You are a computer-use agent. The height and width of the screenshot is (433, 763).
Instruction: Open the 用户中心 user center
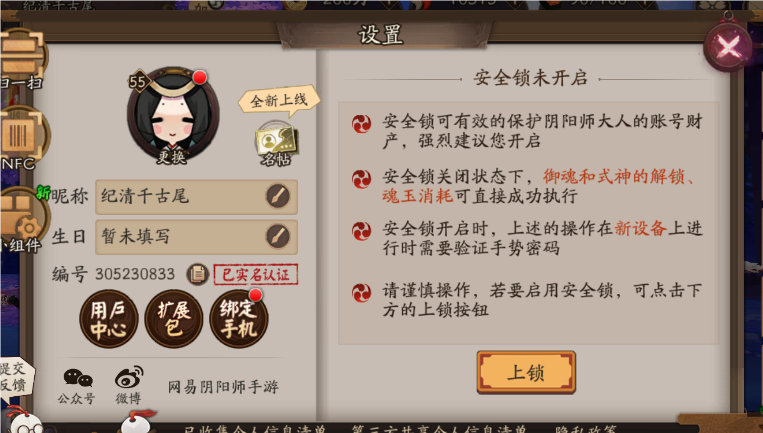click(109, 319)
